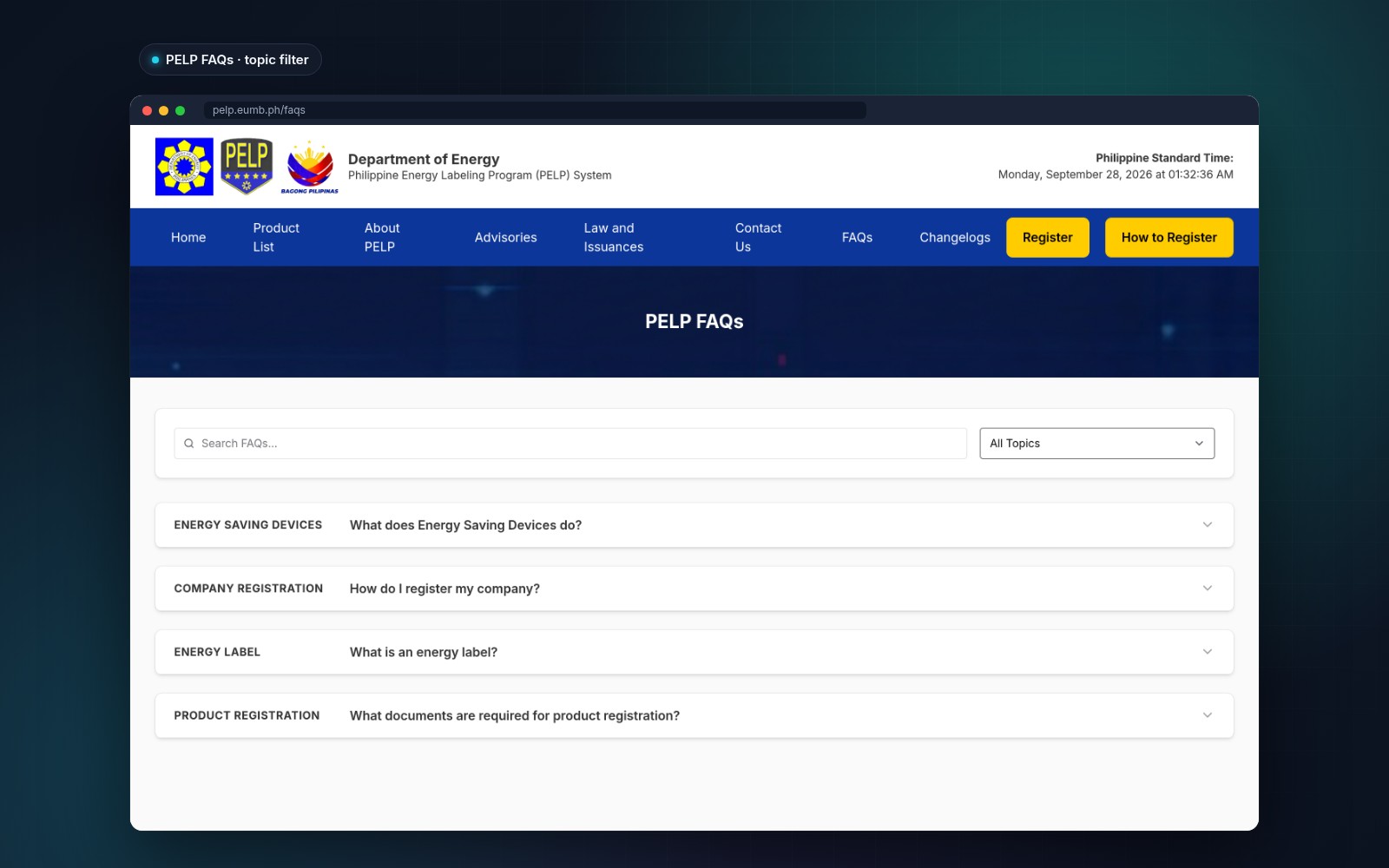Select FAQs in the navigation bar
This screenshot has height=868, width=1389.
(x=857, y=238)
